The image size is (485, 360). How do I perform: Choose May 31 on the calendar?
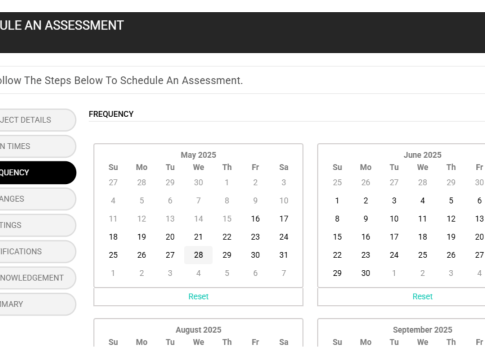[284, 255]
